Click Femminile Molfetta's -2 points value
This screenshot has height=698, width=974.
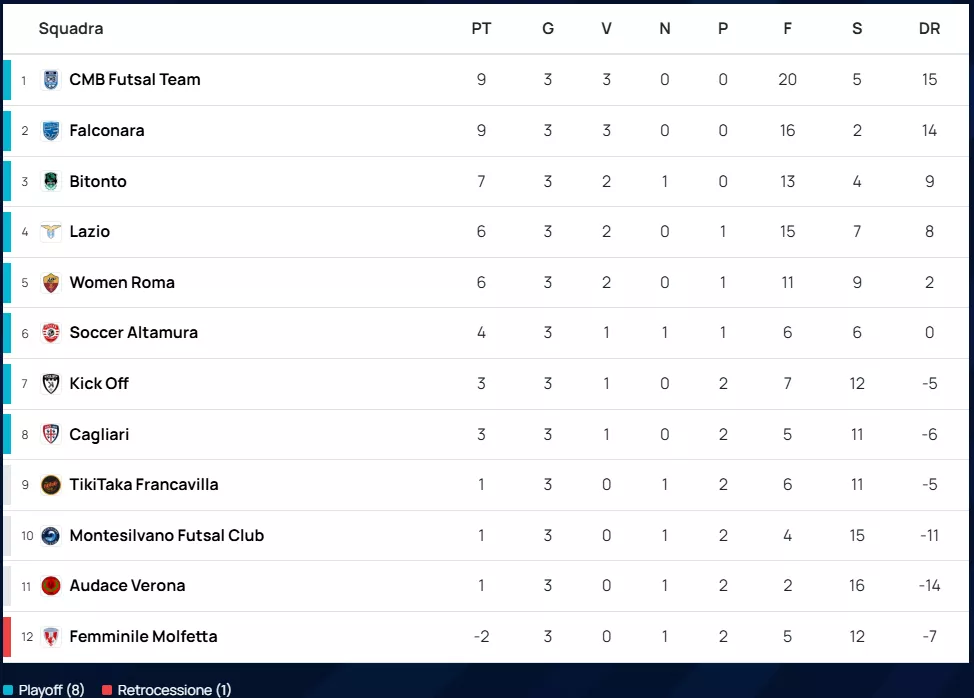481,637
